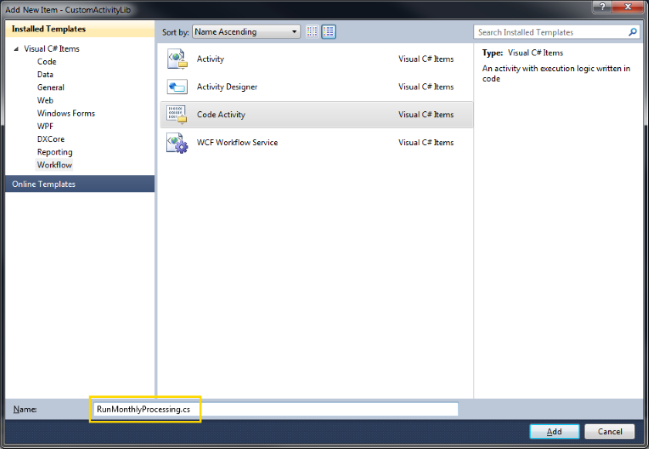Click the Activity template name text
The width and height of the screenshot is (649, 449).
(x=210, y=59)
